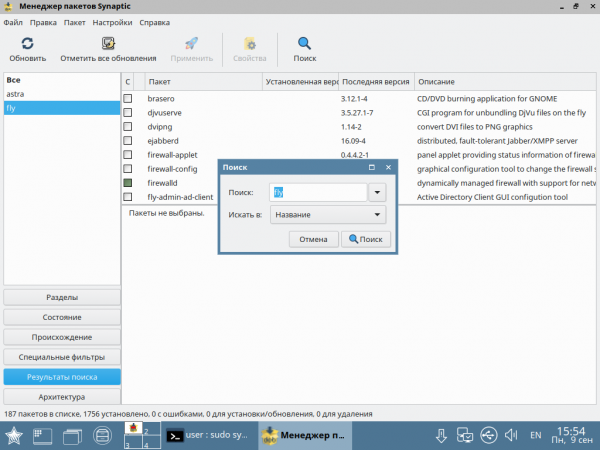Screen dimensions: 600x450
Task: Click the search text input field
Action: click(x=317, y=192)
